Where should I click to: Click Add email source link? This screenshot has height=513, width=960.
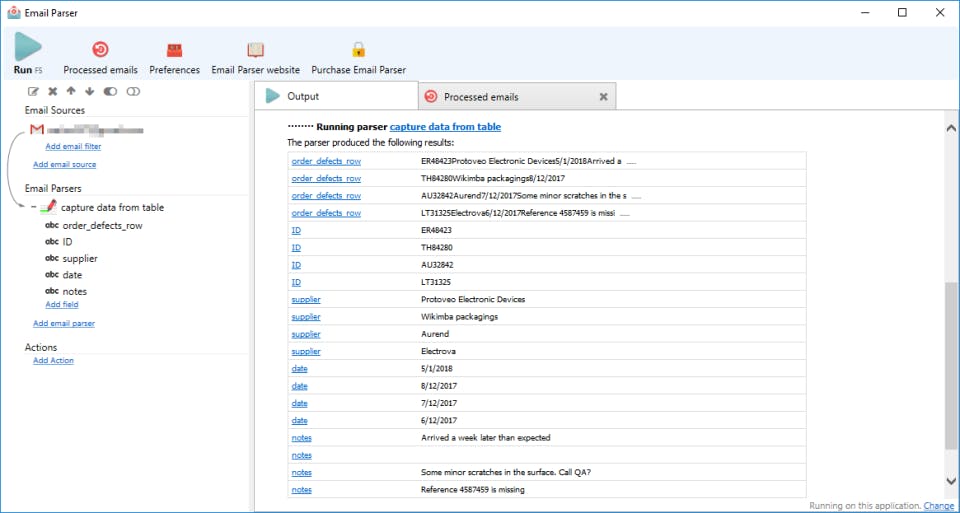tap(64, 164)
